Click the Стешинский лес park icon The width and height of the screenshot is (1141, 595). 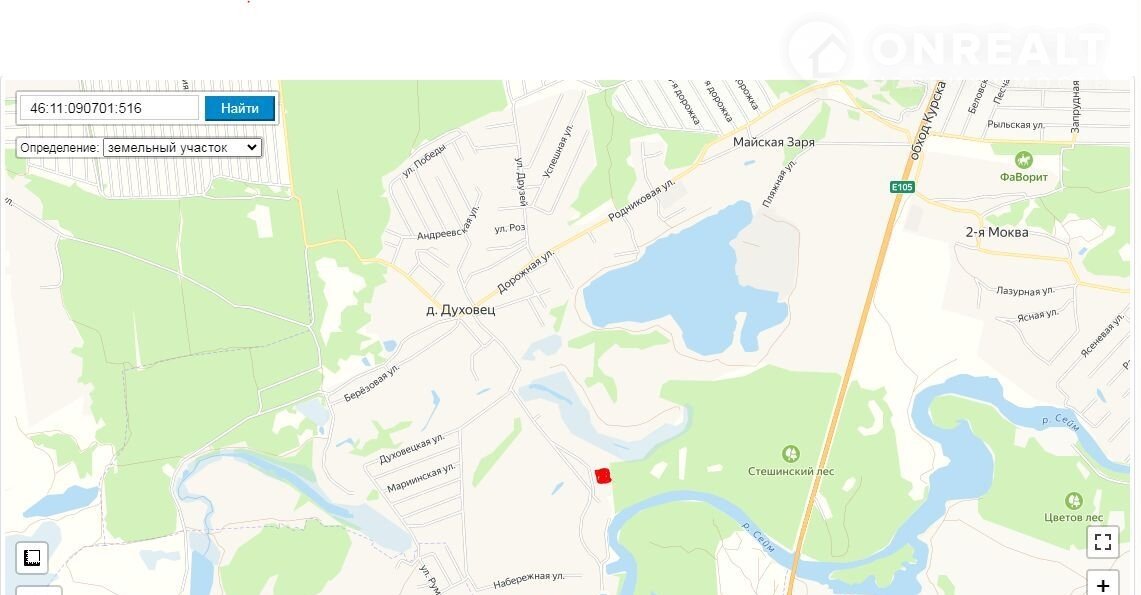point(791,454)
